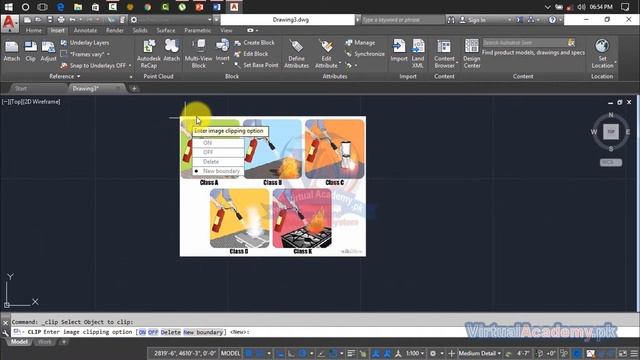Attach a point cloud
The image size is (640, 360).
(x=171, y=51)
